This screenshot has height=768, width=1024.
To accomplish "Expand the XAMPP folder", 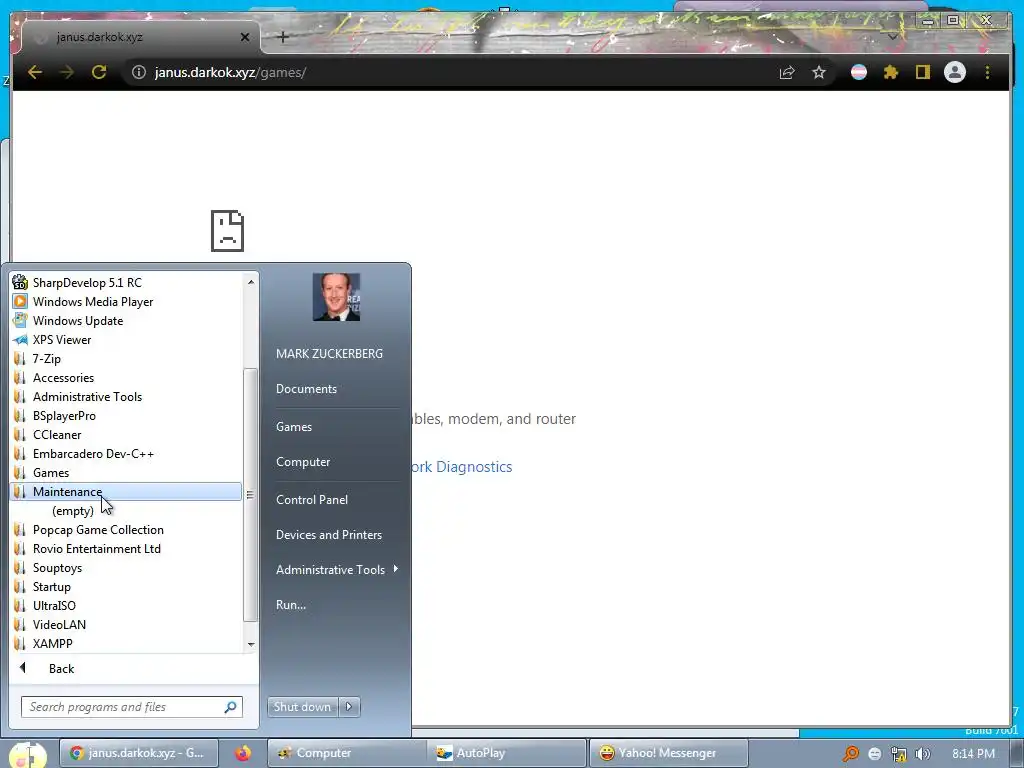I will 52,643.
